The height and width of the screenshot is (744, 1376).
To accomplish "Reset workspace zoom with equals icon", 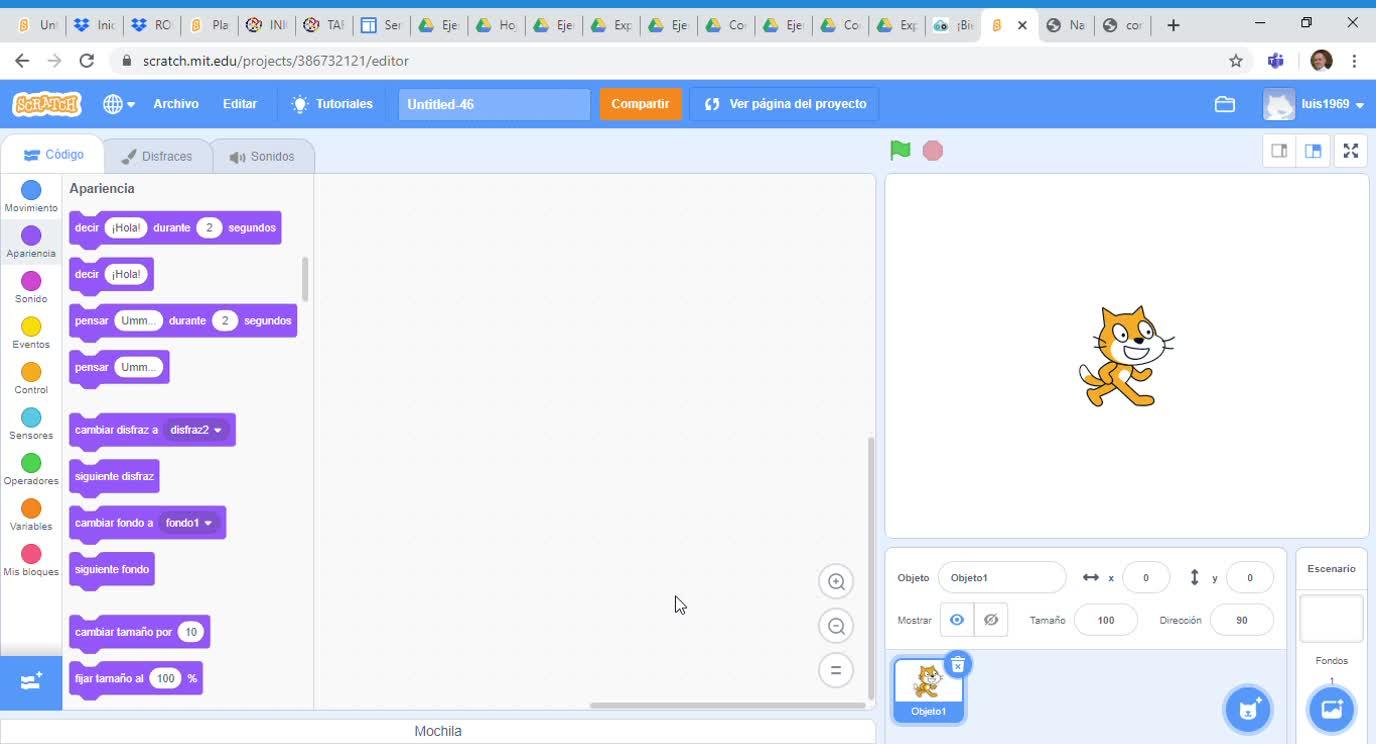I will pos(836,670).
